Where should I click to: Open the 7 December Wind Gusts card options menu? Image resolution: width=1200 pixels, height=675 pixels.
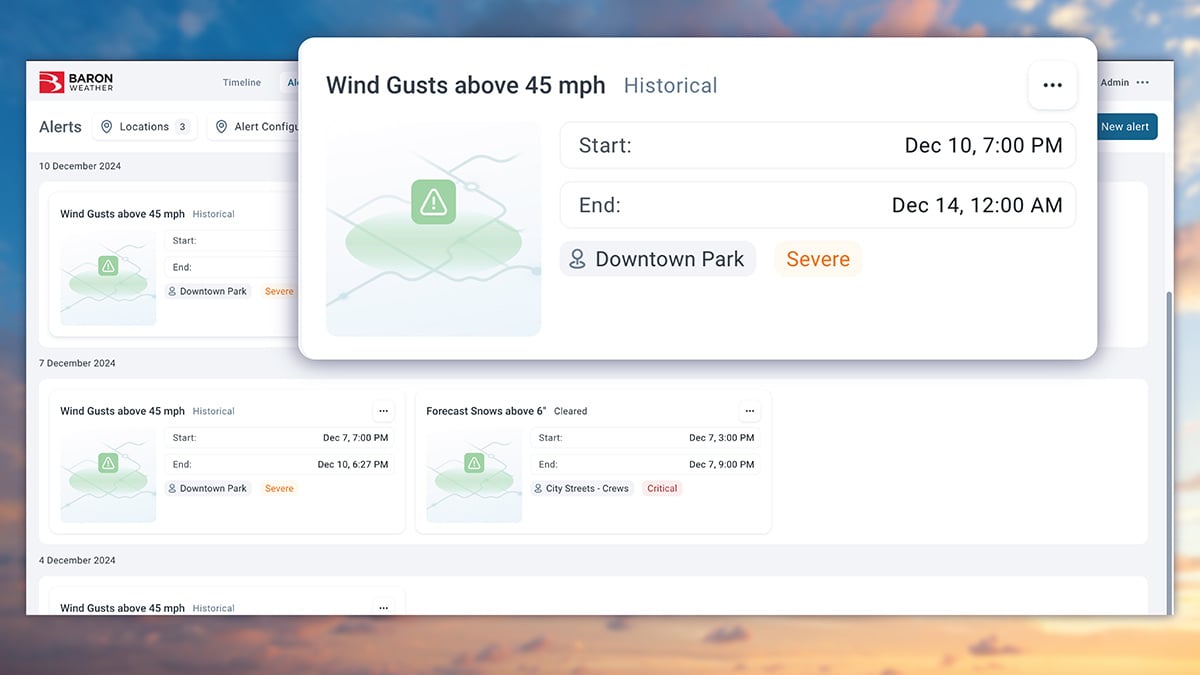point(383,411)
